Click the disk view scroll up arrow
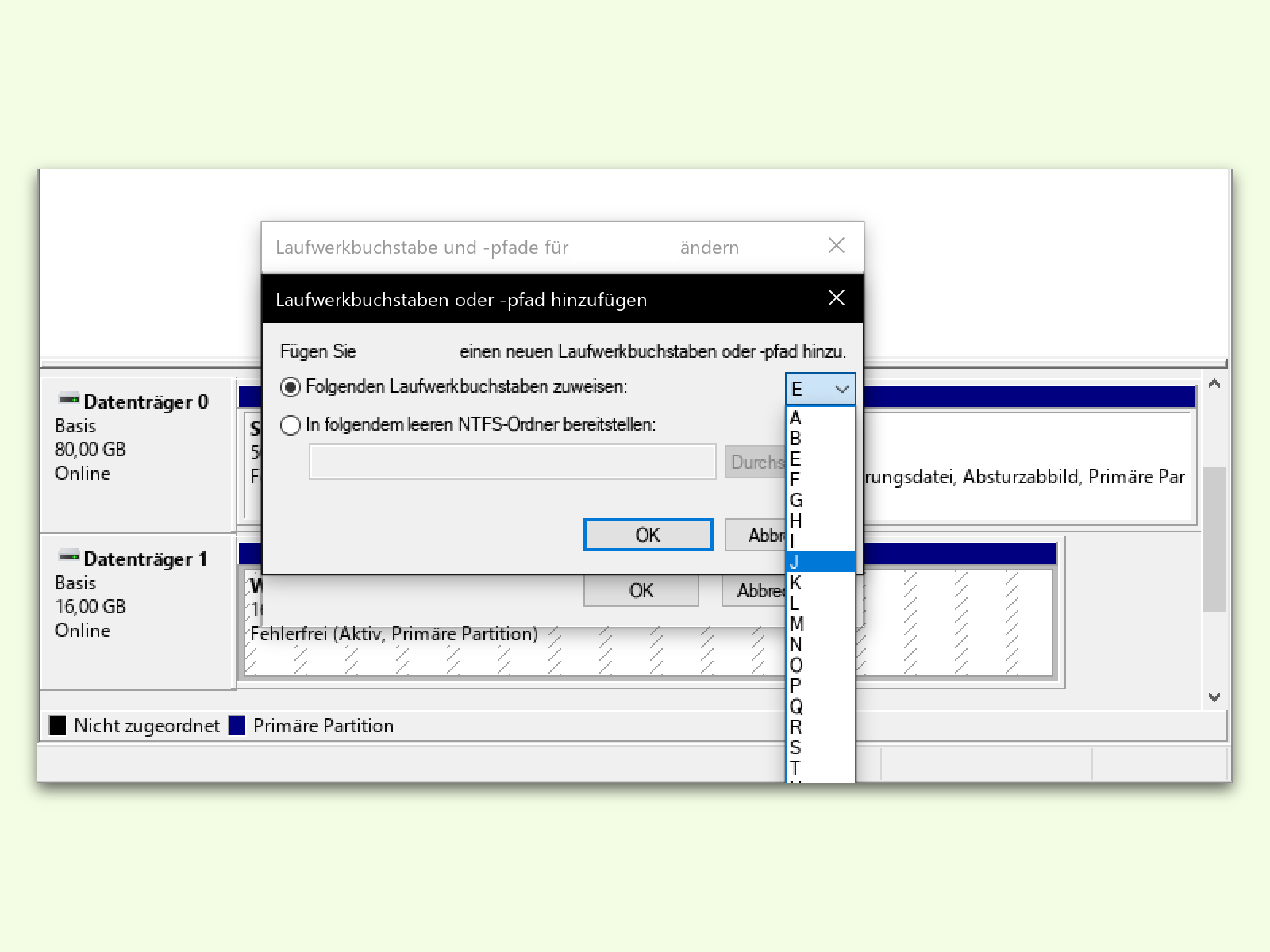 coord(1214,385)
